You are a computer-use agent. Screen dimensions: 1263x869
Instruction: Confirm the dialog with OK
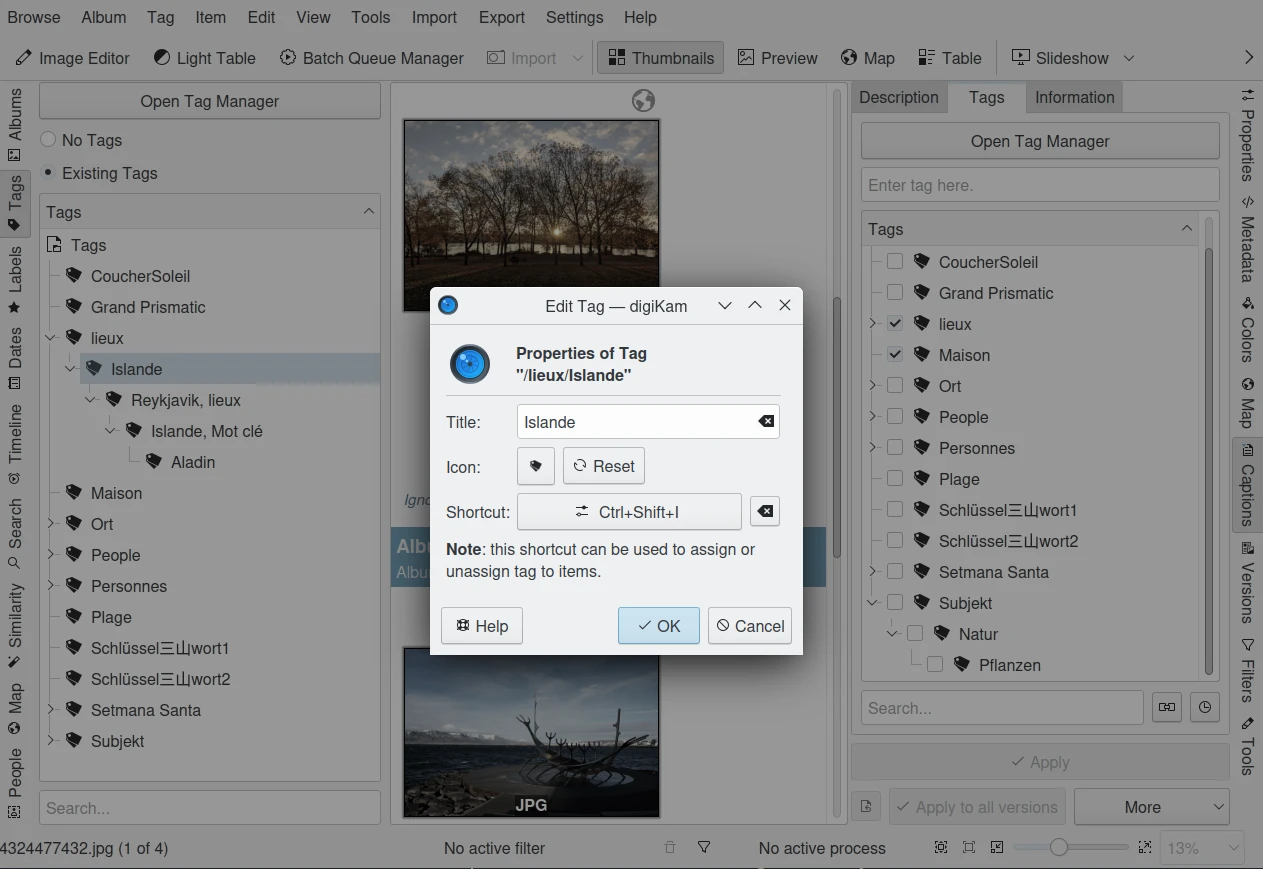tap(658, 626)
